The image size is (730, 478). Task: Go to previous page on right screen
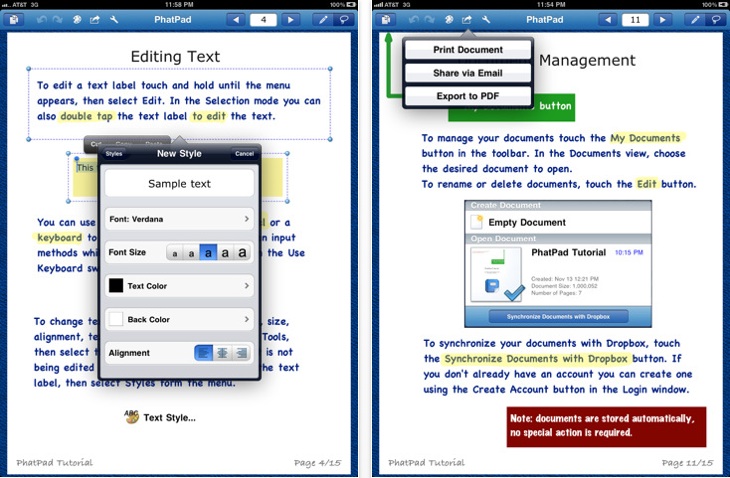tap(608, 20)
